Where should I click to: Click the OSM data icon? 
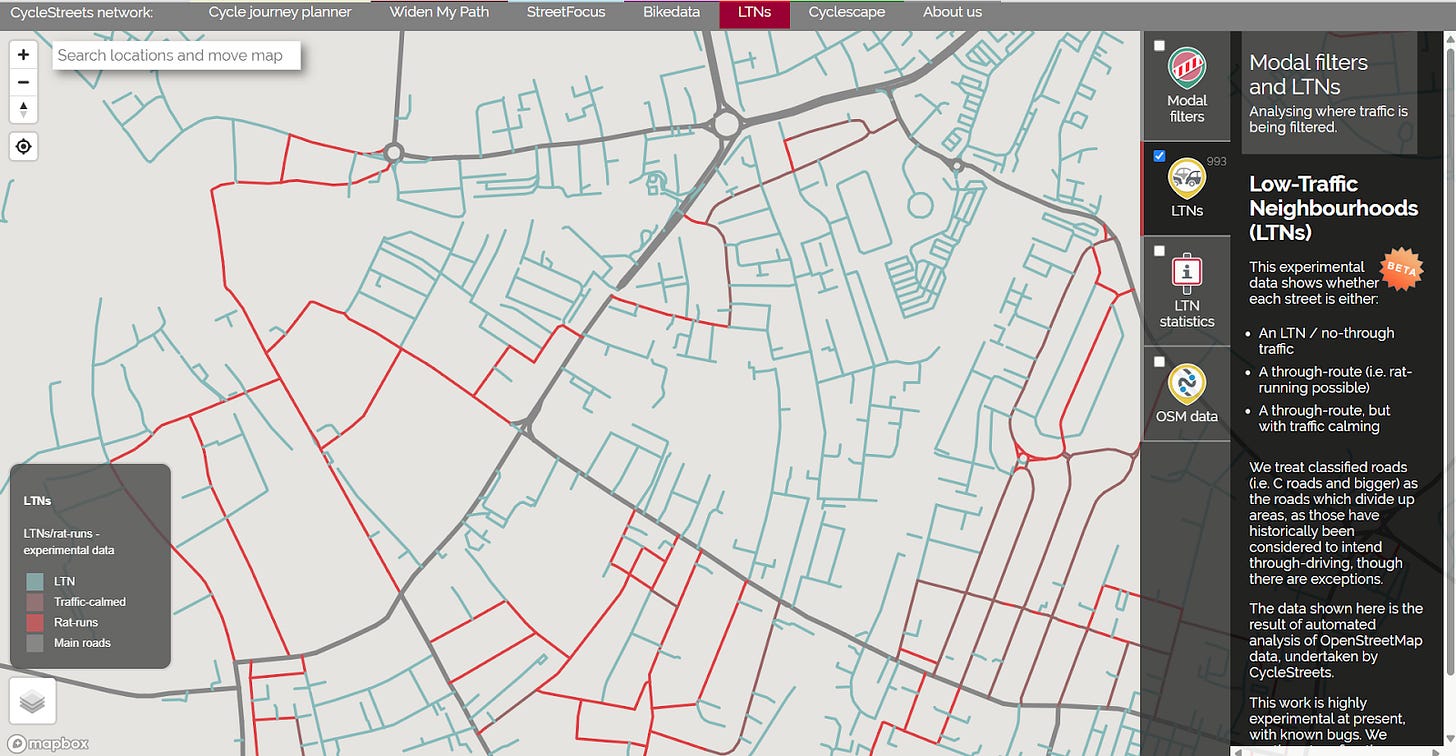pos(1187,383)
